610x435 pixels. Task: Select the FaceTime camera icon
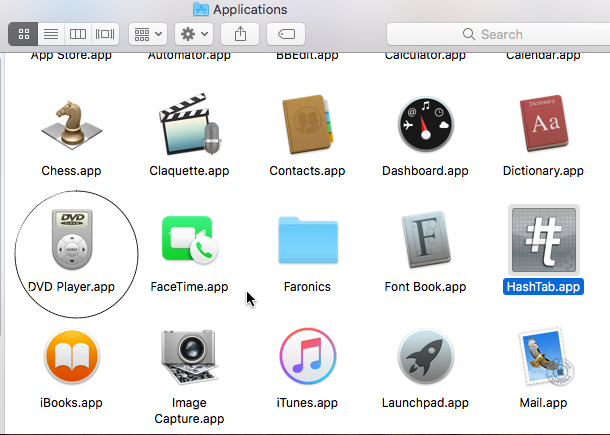[x=190, y=240]
